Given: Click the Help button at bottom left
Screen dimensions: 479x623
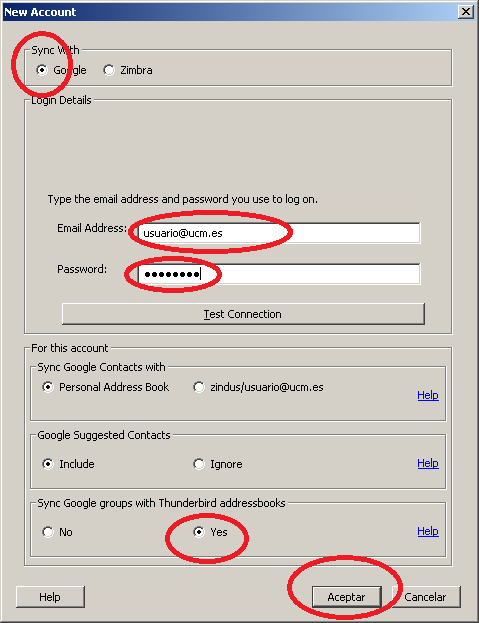Looking at the screenshot, I should (50, 597).
